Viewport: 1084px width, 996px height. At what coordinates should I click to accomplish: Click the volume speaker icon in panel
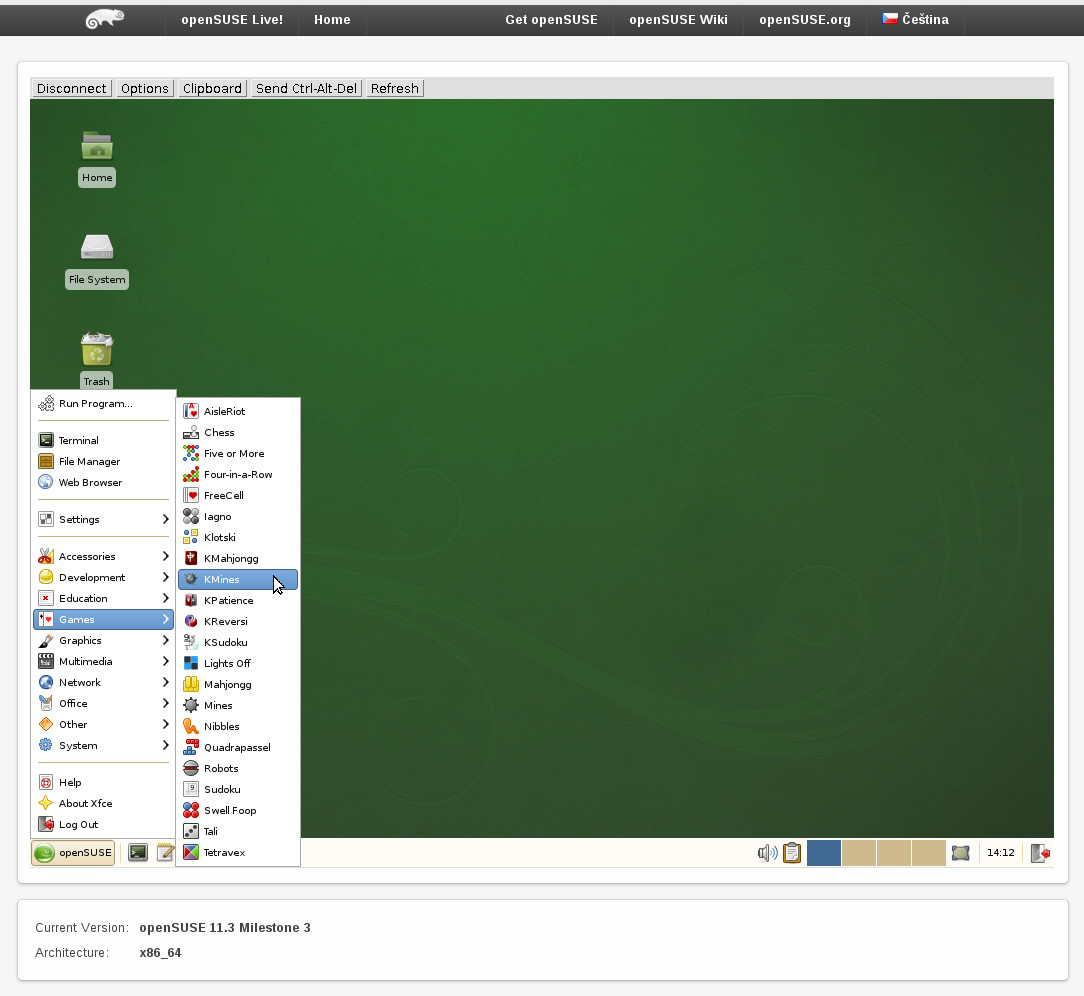click(x=767, y=853)
